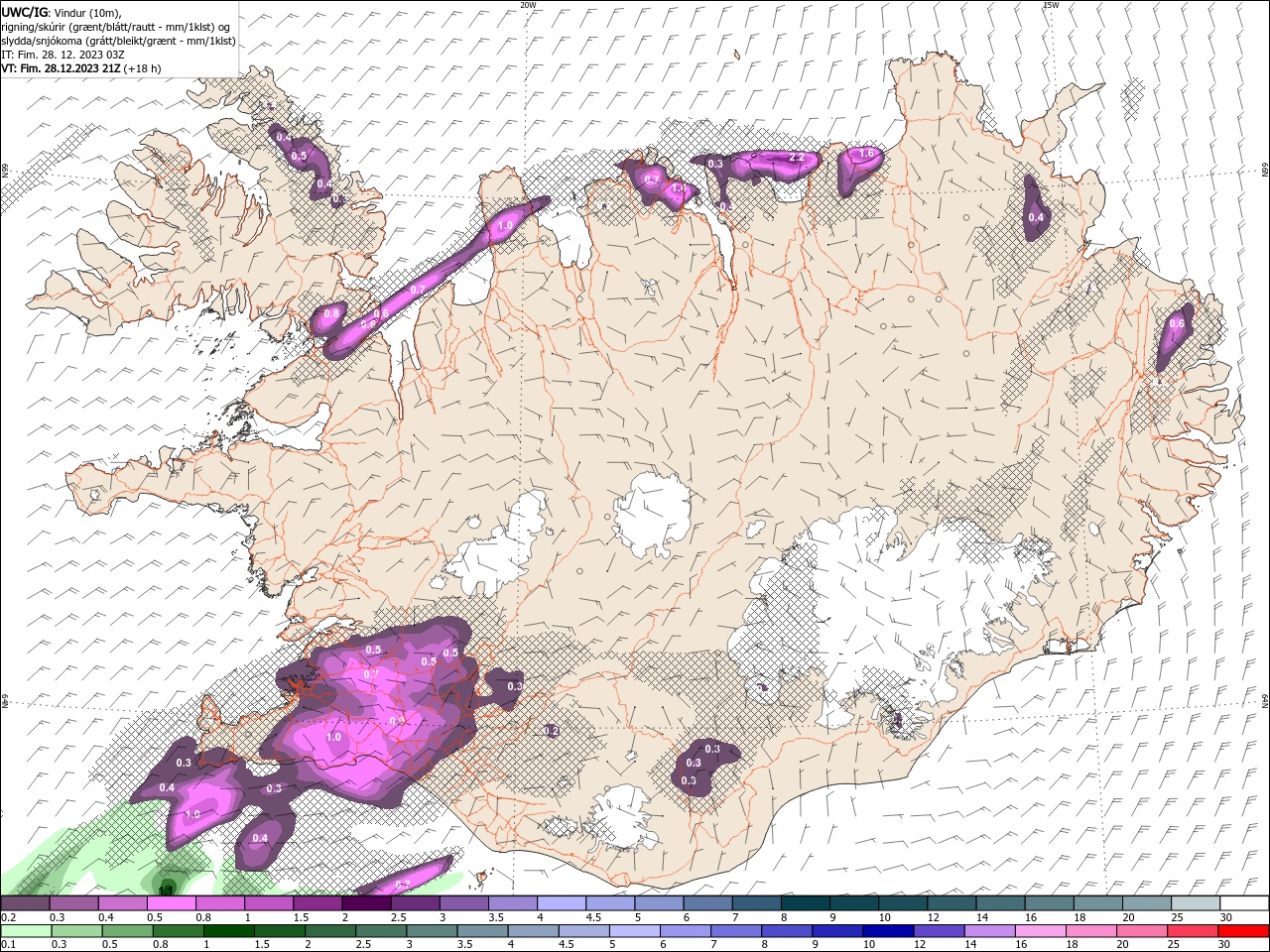The width and height of the screenshot is (1270, 952).
Task: Click the '15W' longitude label
Action: pos(1051,5)
